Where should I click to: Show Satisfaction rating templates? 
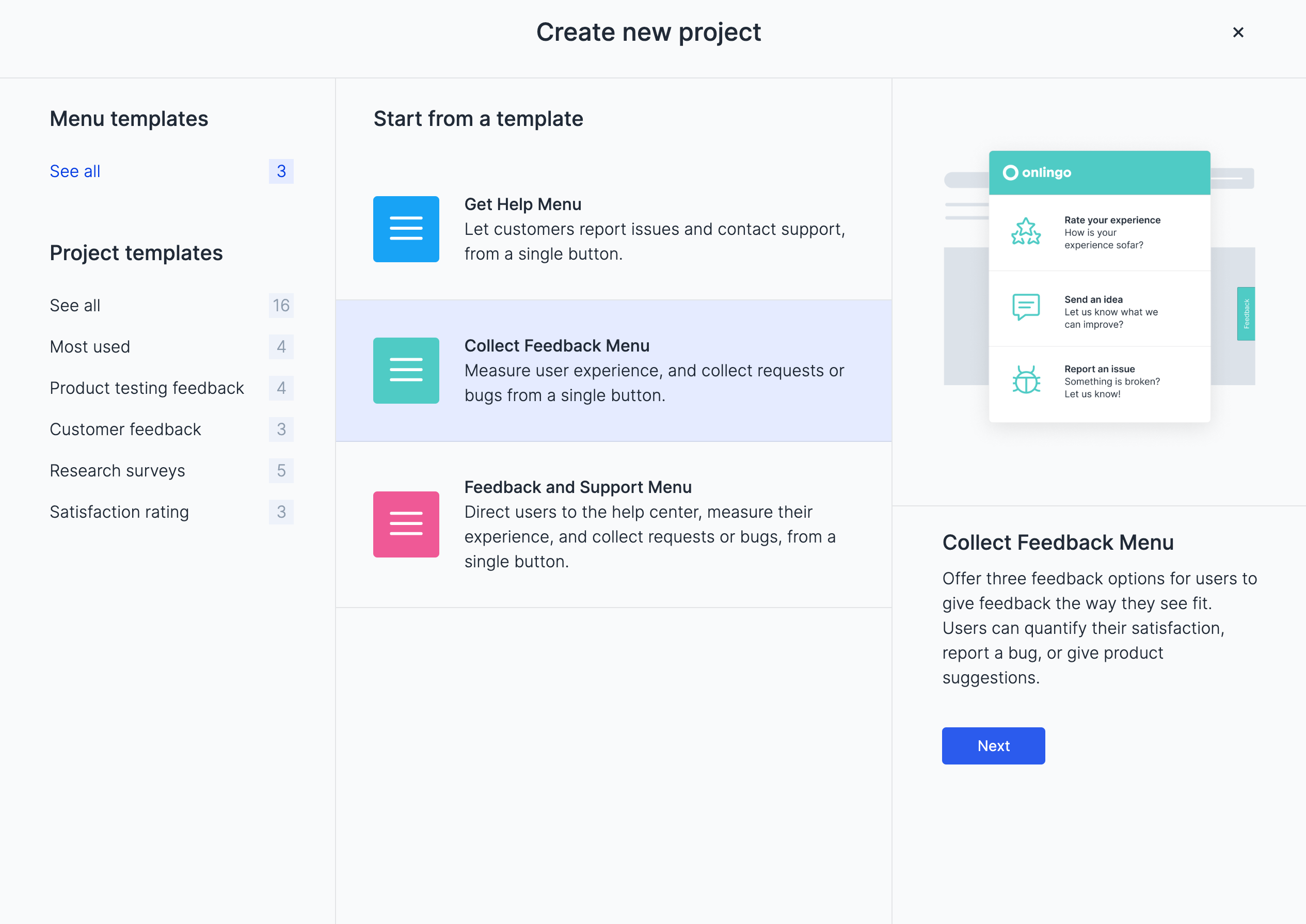point(119,512)
